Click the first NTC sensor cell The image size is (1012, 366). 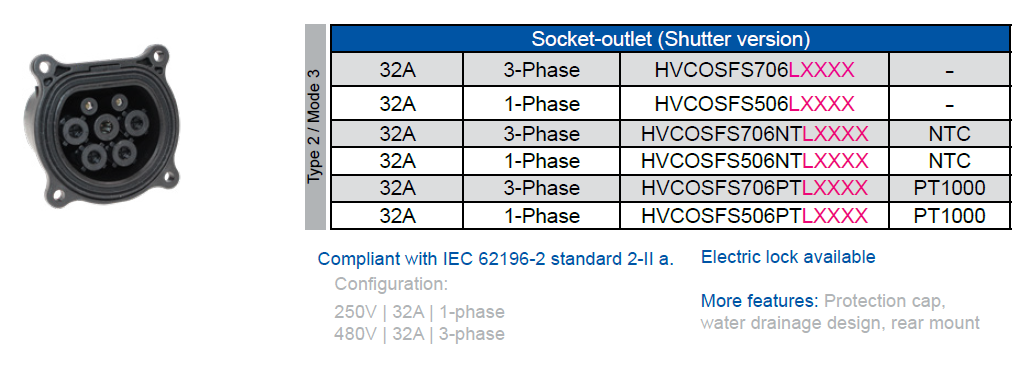(949, 134)
